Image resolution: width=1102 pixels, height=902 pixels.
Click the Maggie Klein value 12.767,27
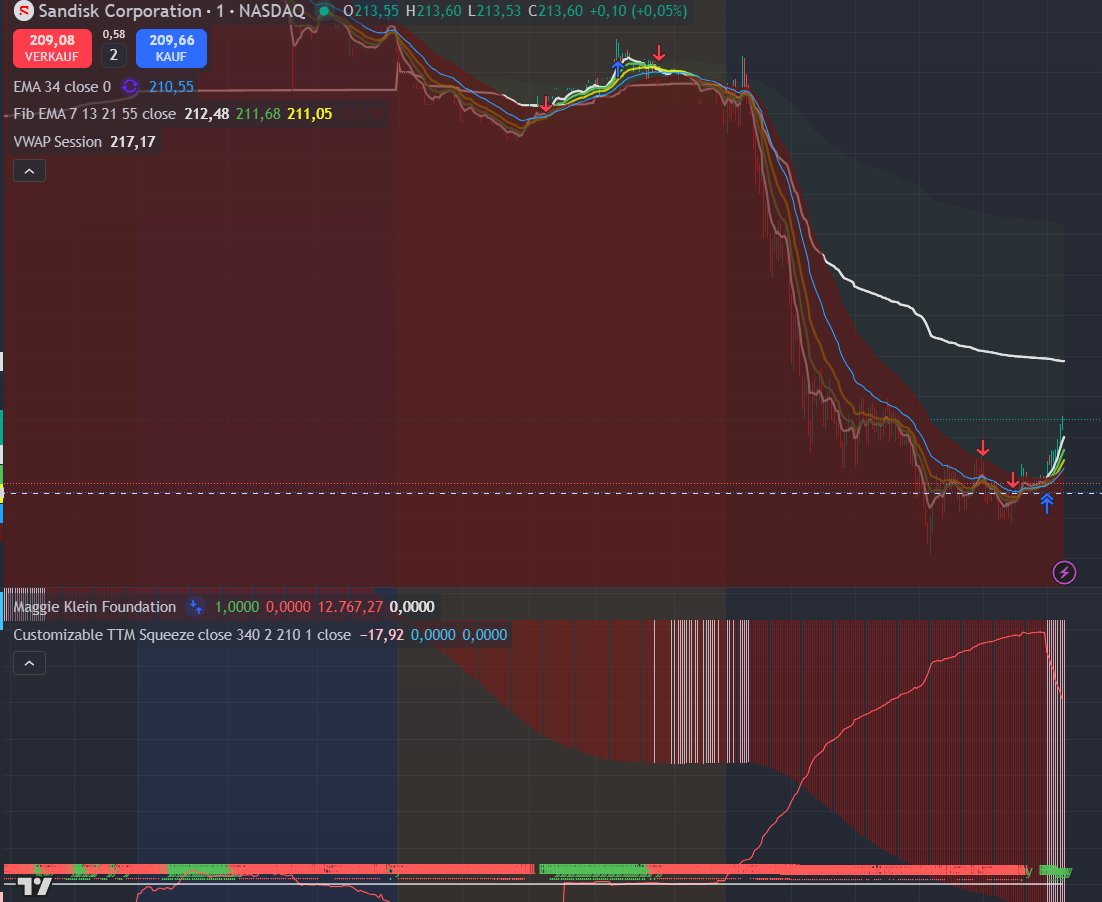pyautogui.click(x=350, y=607)
